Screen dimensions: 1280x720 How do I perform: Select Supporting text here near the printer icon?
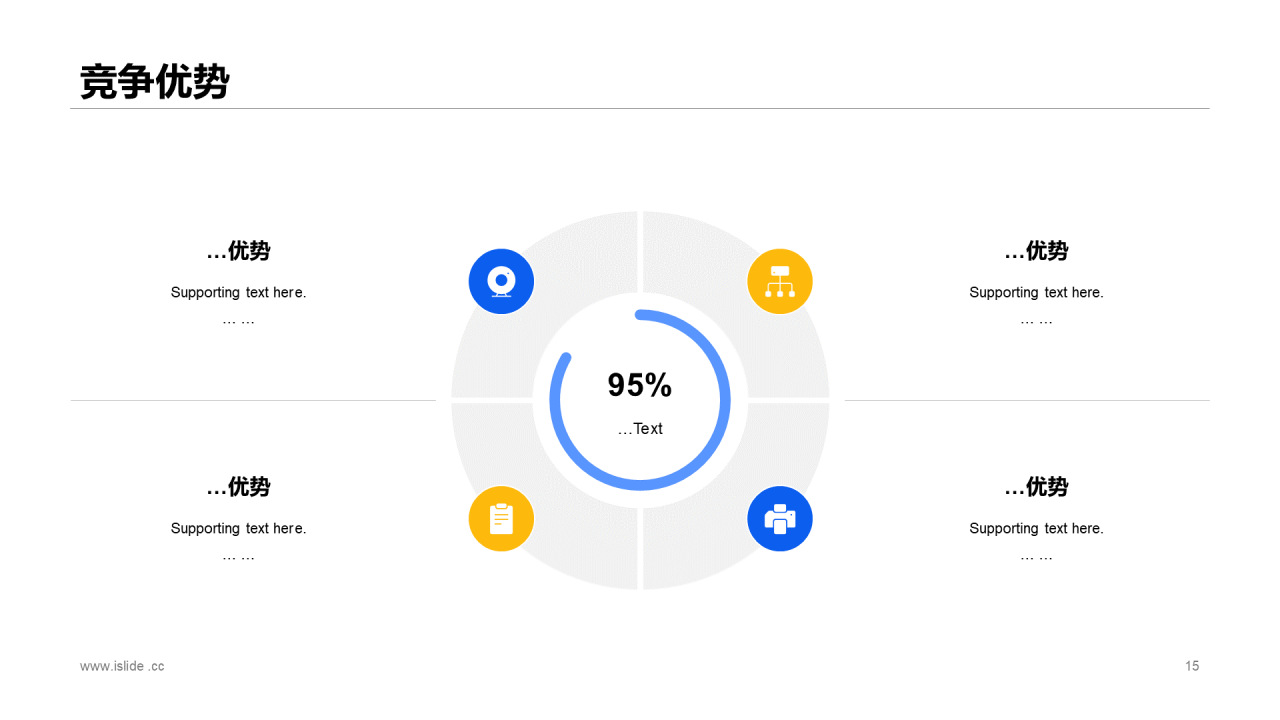point(1036,529)
